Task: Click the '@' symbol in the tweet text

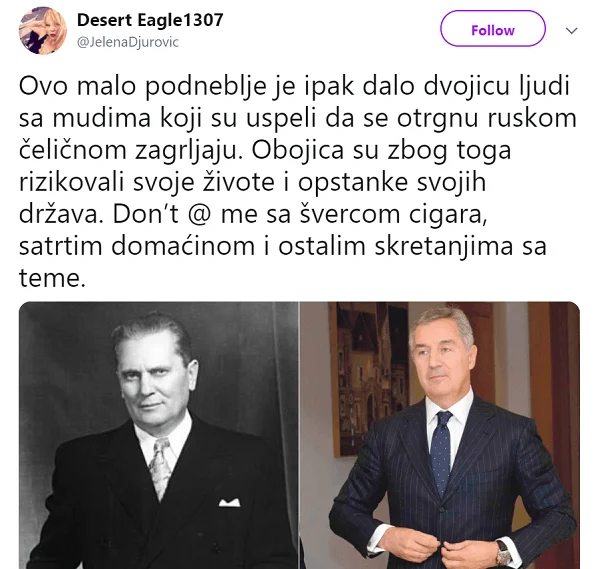Action: coord(199,214)
